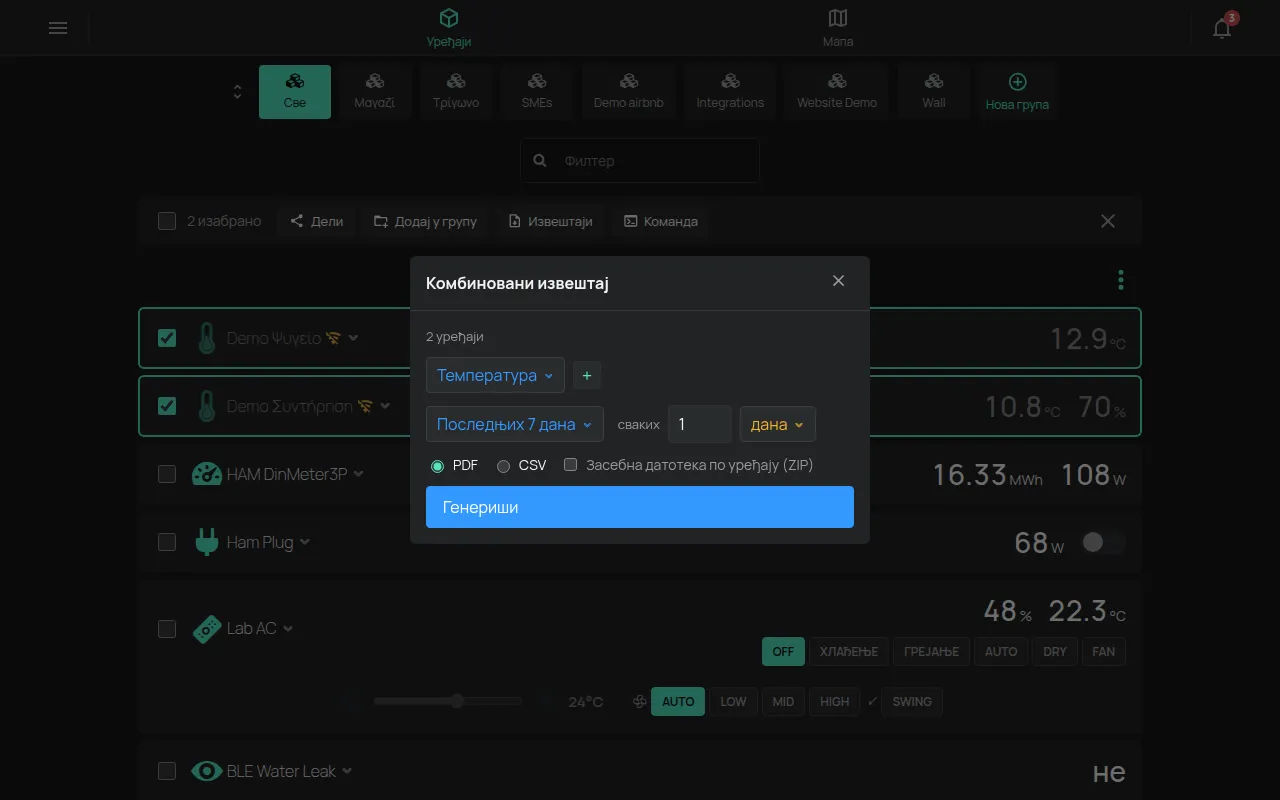
Task: Uncheck the Demo Ψυγείο checkbox
Action: pos(167,338)
